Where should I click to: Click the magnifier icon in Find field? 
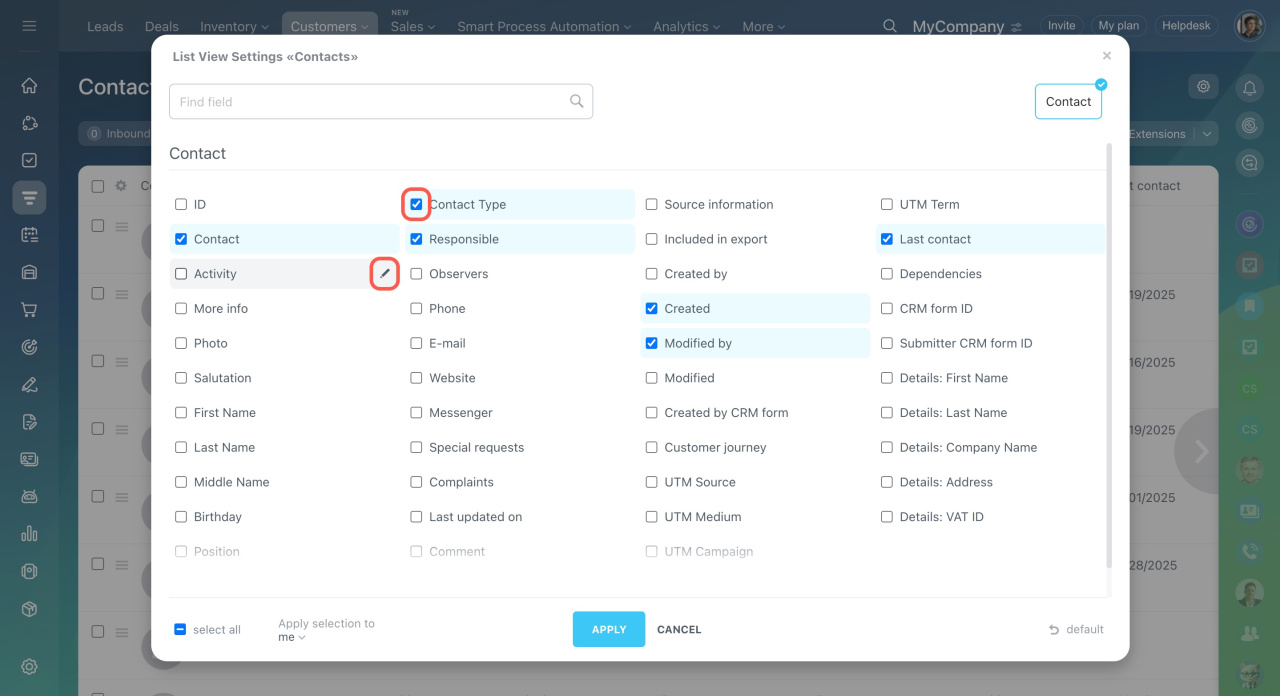(x=576, y=101)
